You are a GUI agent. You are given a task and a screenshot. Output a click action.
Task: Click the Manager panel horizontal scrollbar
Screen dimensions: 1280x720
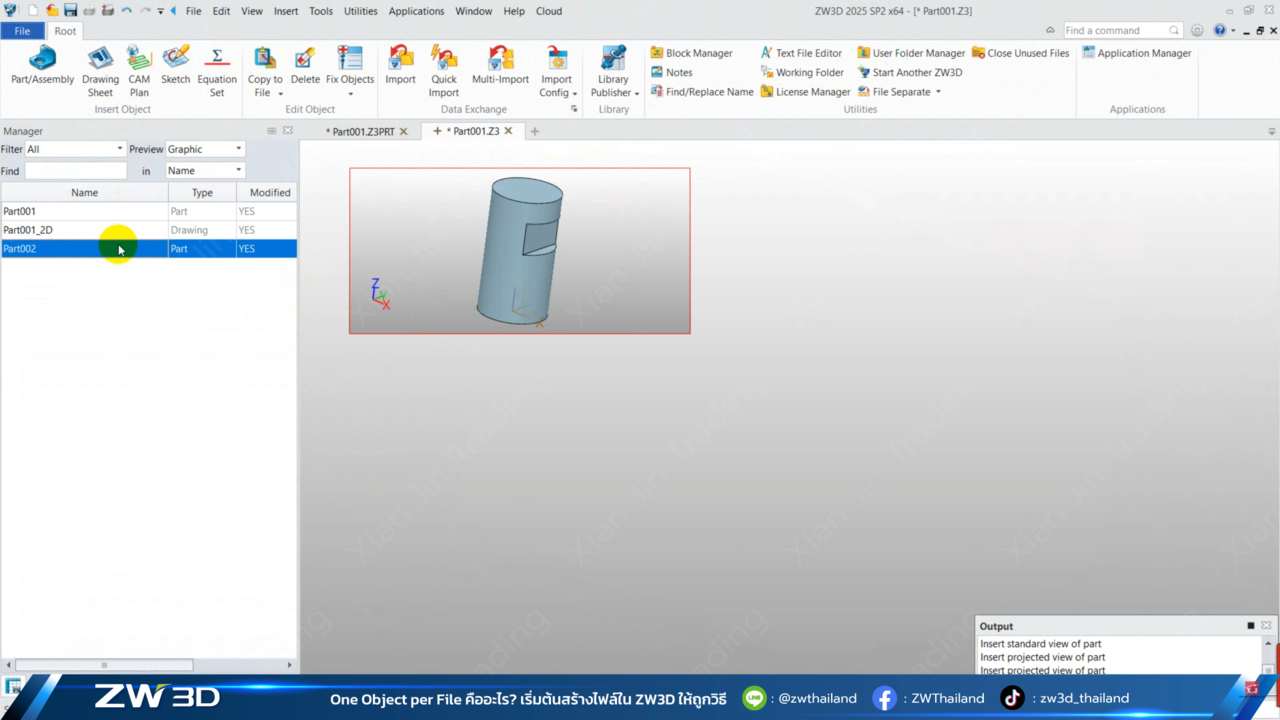point(104,665)
